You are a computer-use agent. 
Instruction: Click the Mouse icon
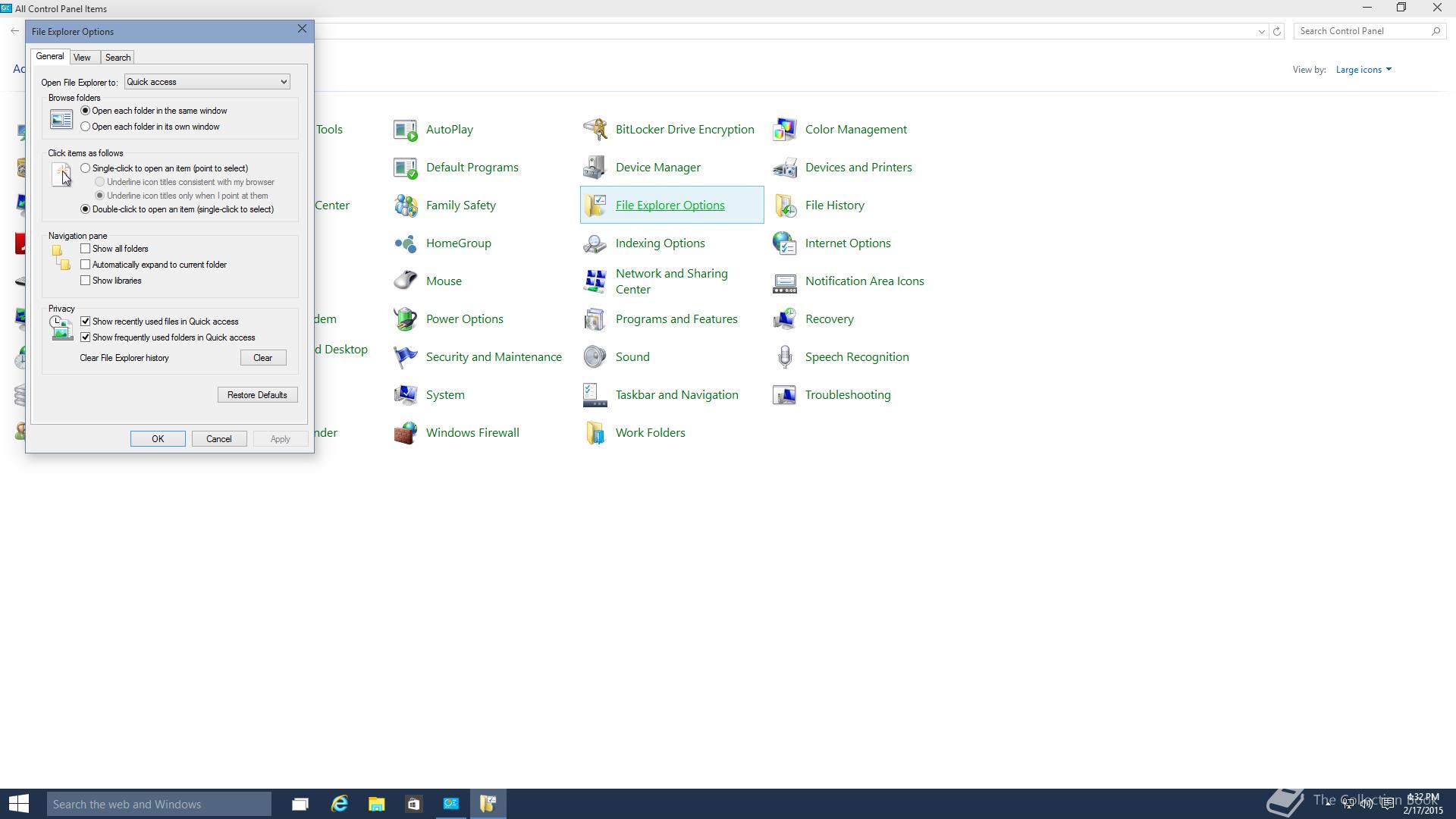[406, 281]
